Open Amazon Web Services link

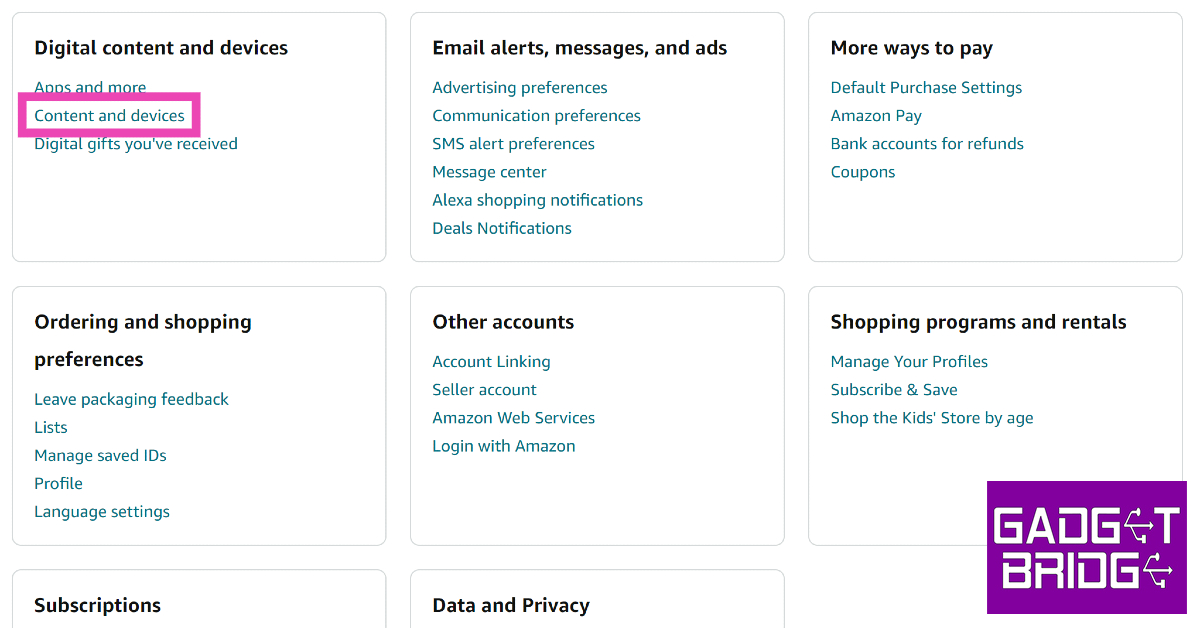513,418
